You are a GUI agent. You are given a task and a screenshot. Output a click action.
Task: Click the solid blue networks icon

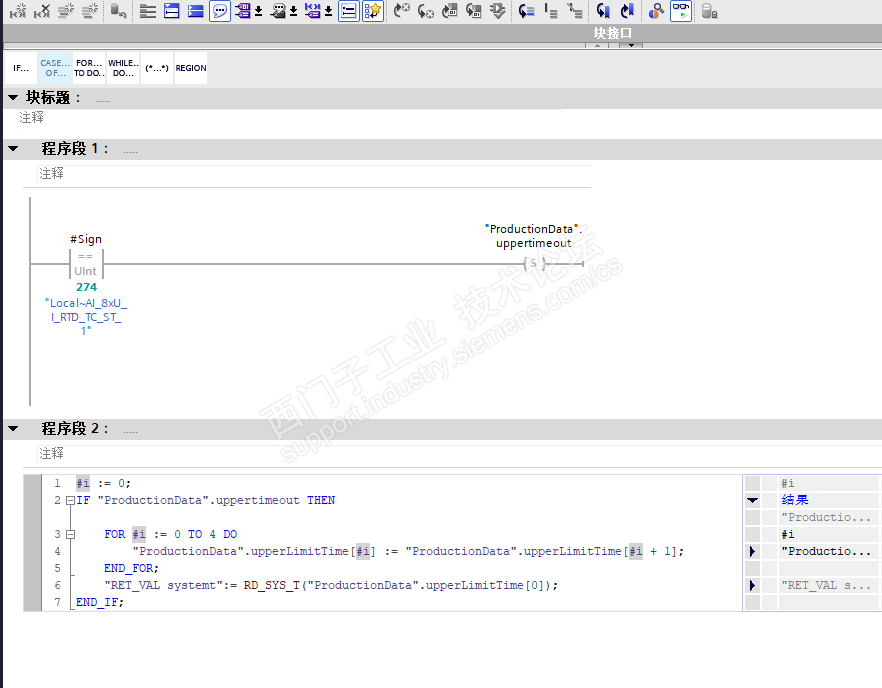click(196, 11)
